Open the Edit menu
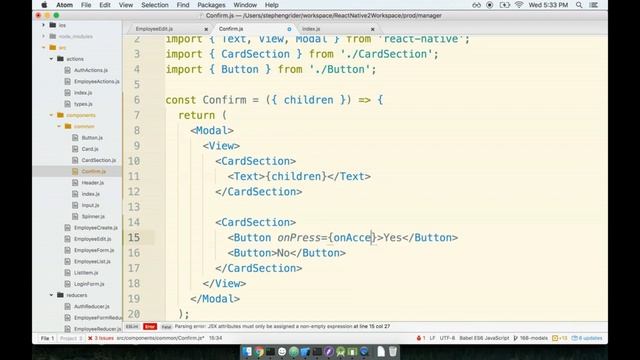Screen dimensions: 640x360 pyautogui.click(x=105, y=5)
